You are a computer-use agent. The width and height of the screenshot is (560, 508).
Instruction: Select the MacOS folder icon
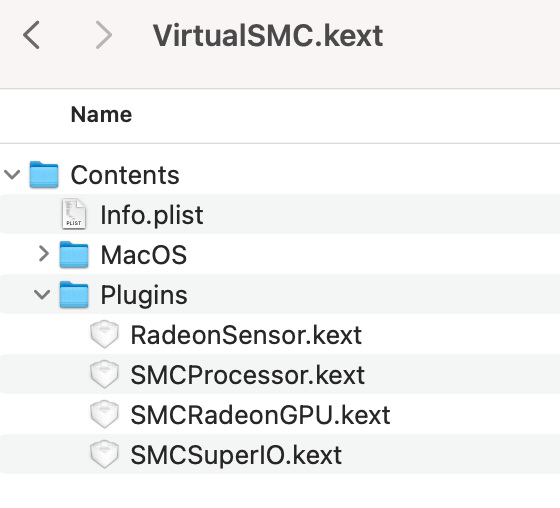[74, 254]
